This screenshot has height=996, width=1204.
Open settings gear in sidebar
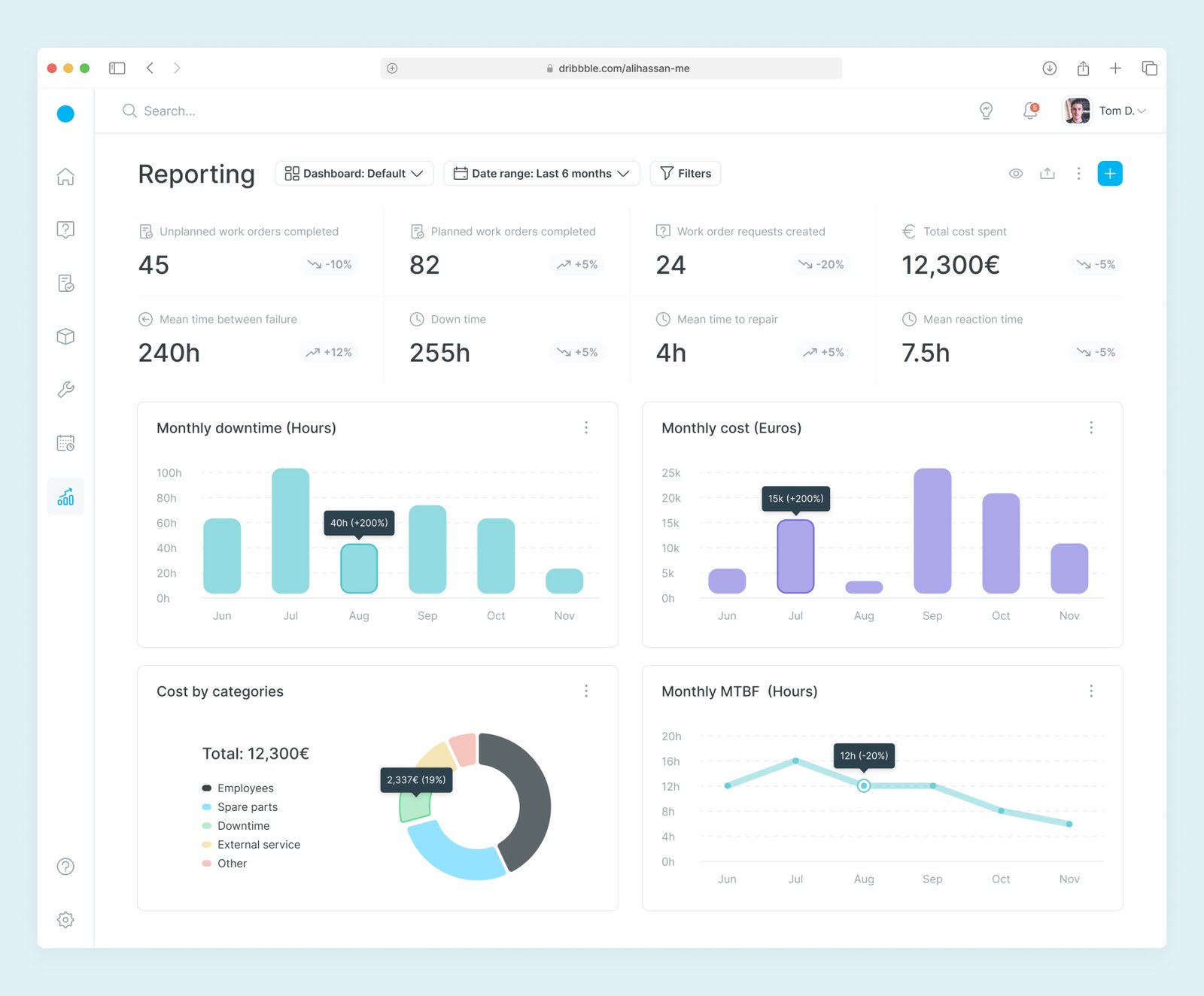65,919
